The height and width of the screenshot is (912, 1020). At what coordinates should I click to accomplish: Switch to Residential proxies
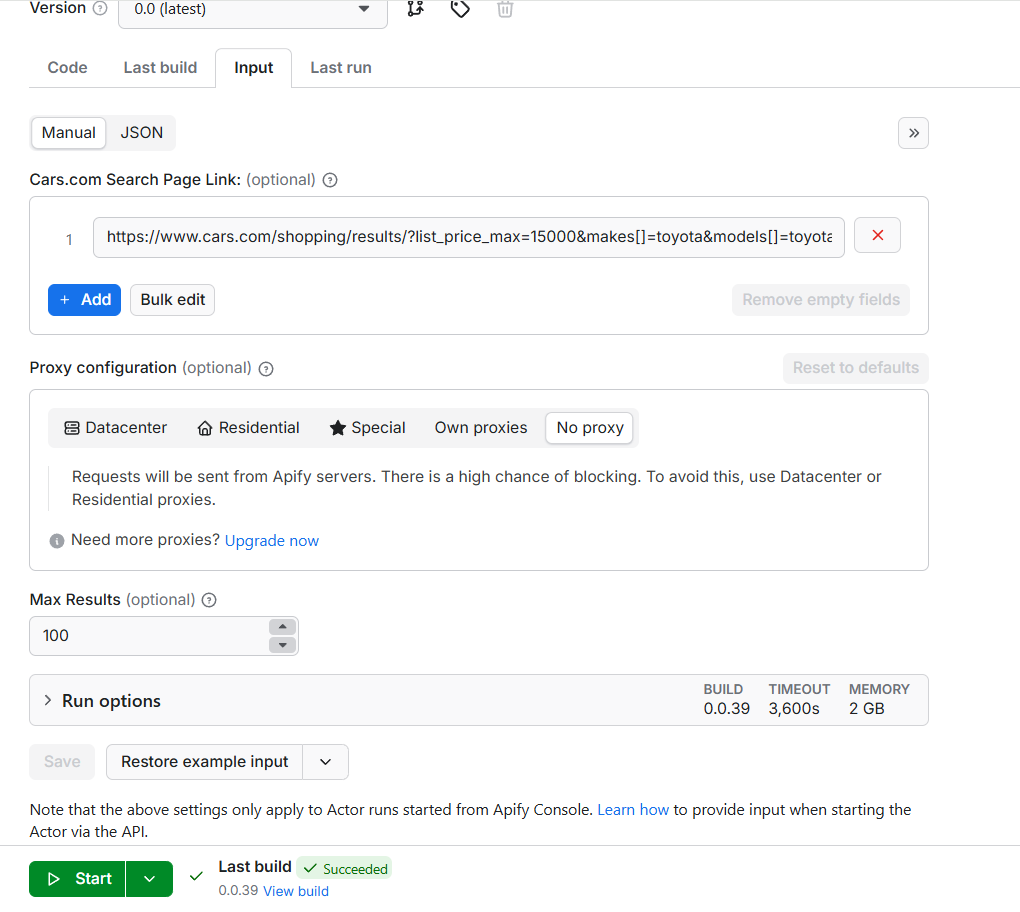[247, 427]
